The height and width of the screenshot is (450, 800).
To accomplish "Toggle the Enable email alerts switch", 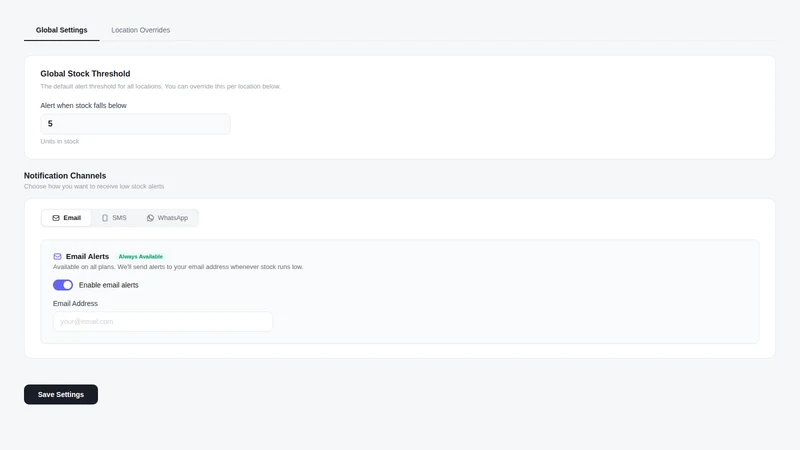I will click(x=63, y=285).
